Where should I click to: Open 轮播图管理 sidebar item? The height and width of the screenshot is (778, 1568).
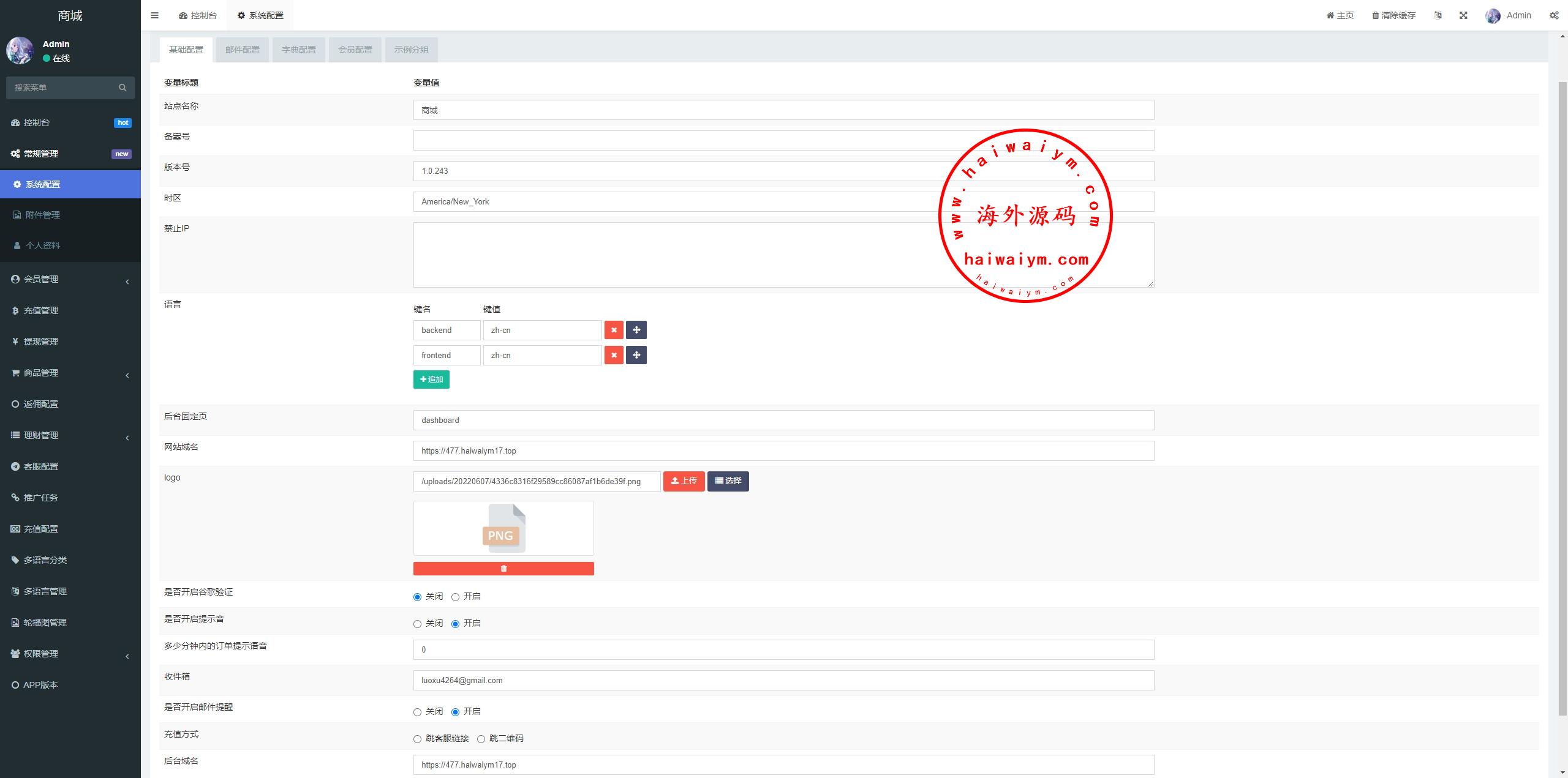click(70, 623)
